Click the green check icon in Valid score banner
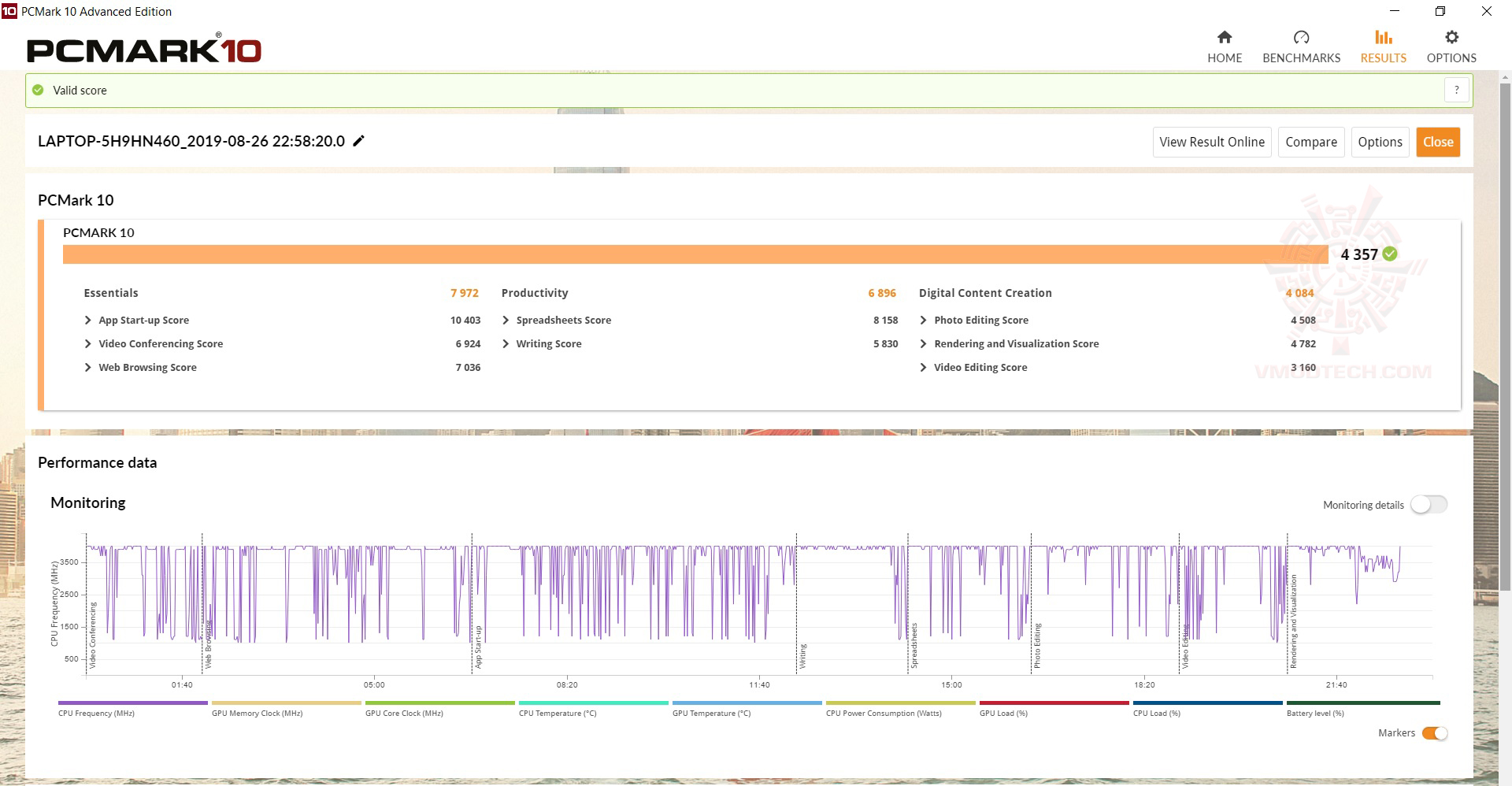This screenshot has width=1512, height=786. click(x=38, y=90)
